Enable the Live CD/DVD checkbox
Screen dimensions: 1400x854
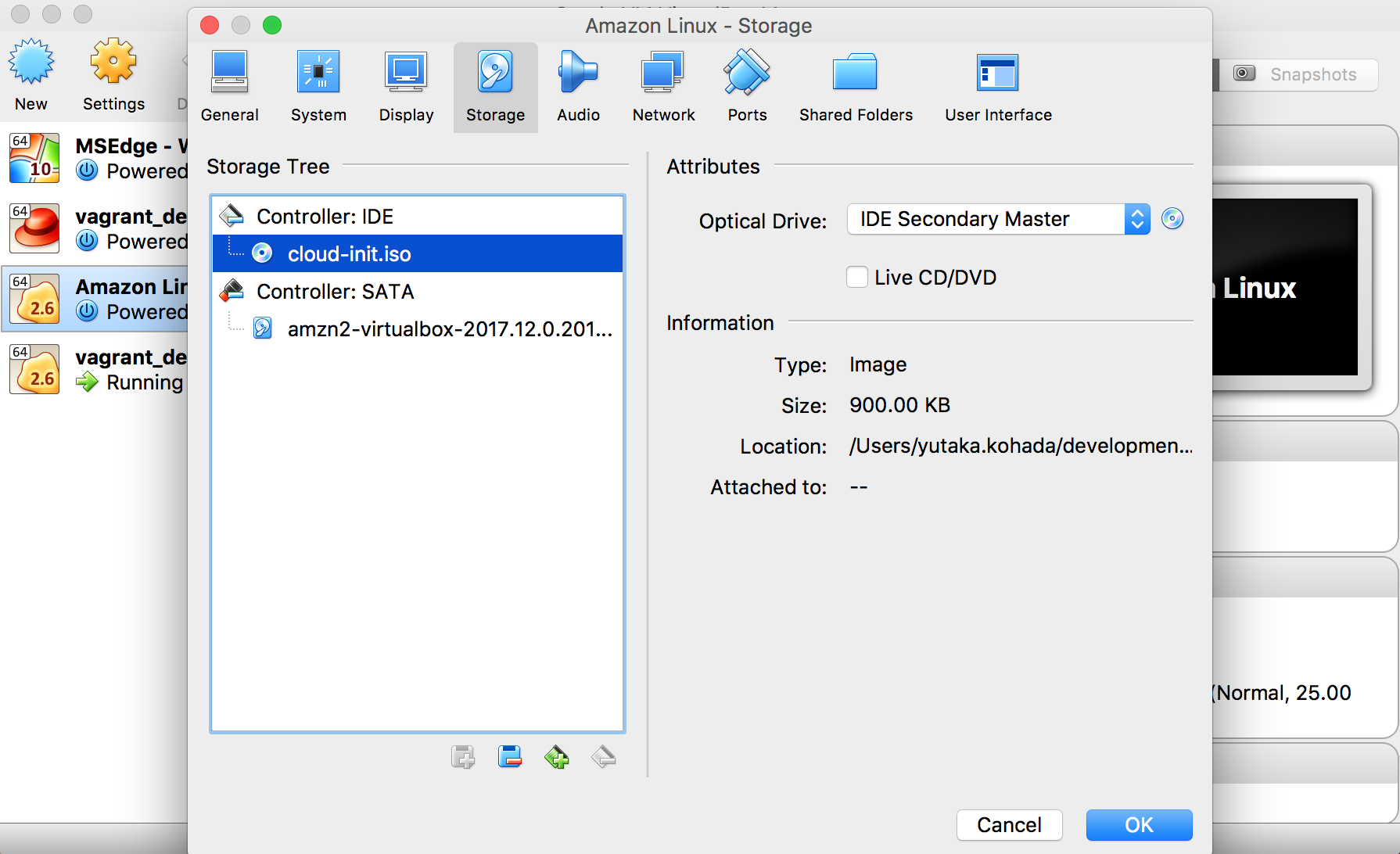point(856,277)
